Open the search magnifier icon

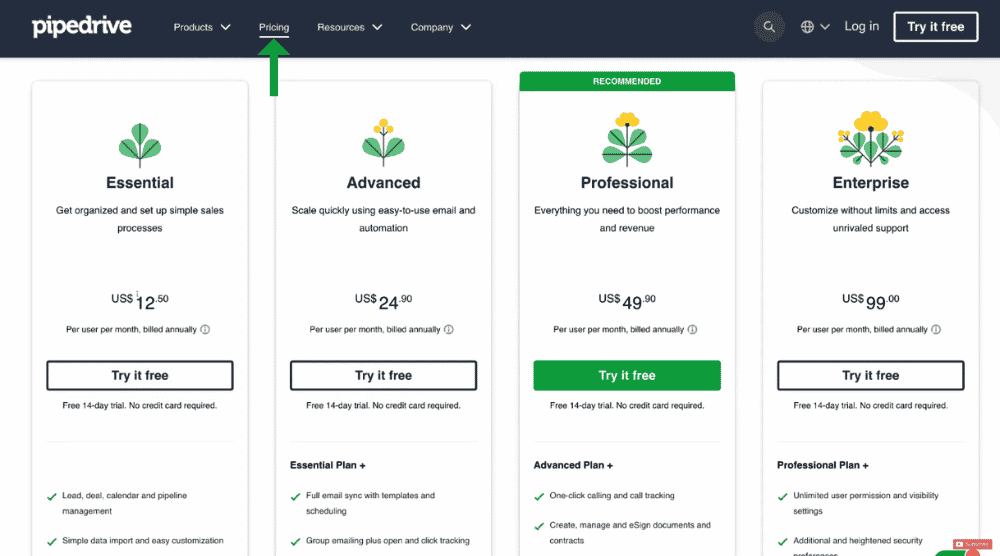[x=769, y=27]
